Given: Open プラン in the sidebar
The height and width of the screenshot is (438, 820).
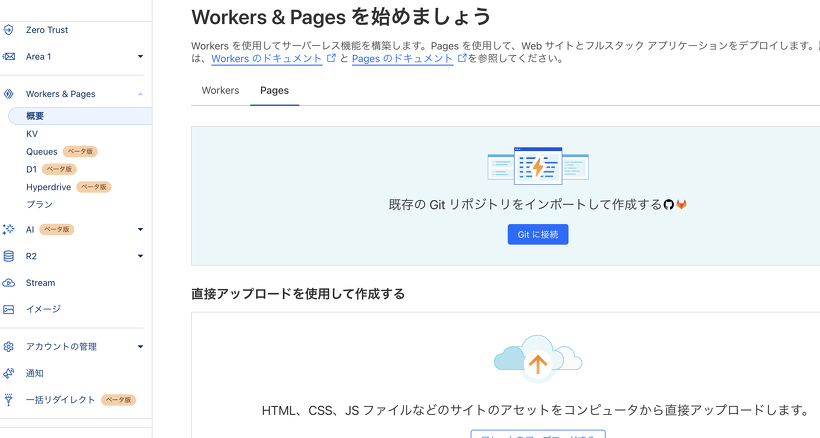Looking at the screenshot, I should (x=39, y=204).
